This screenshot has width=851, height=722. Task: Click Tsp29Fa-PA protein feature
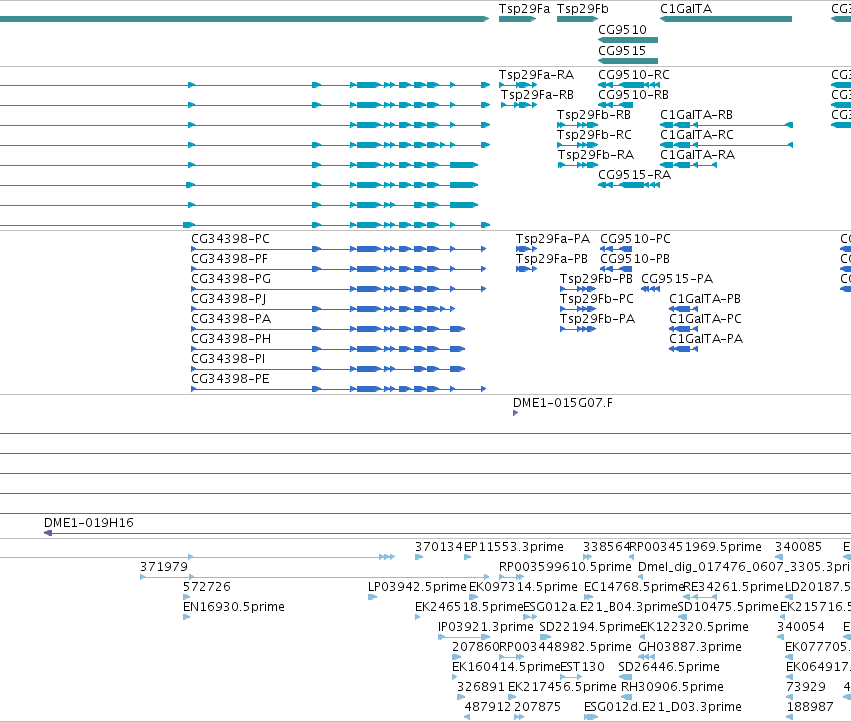[x=526, y=249]
